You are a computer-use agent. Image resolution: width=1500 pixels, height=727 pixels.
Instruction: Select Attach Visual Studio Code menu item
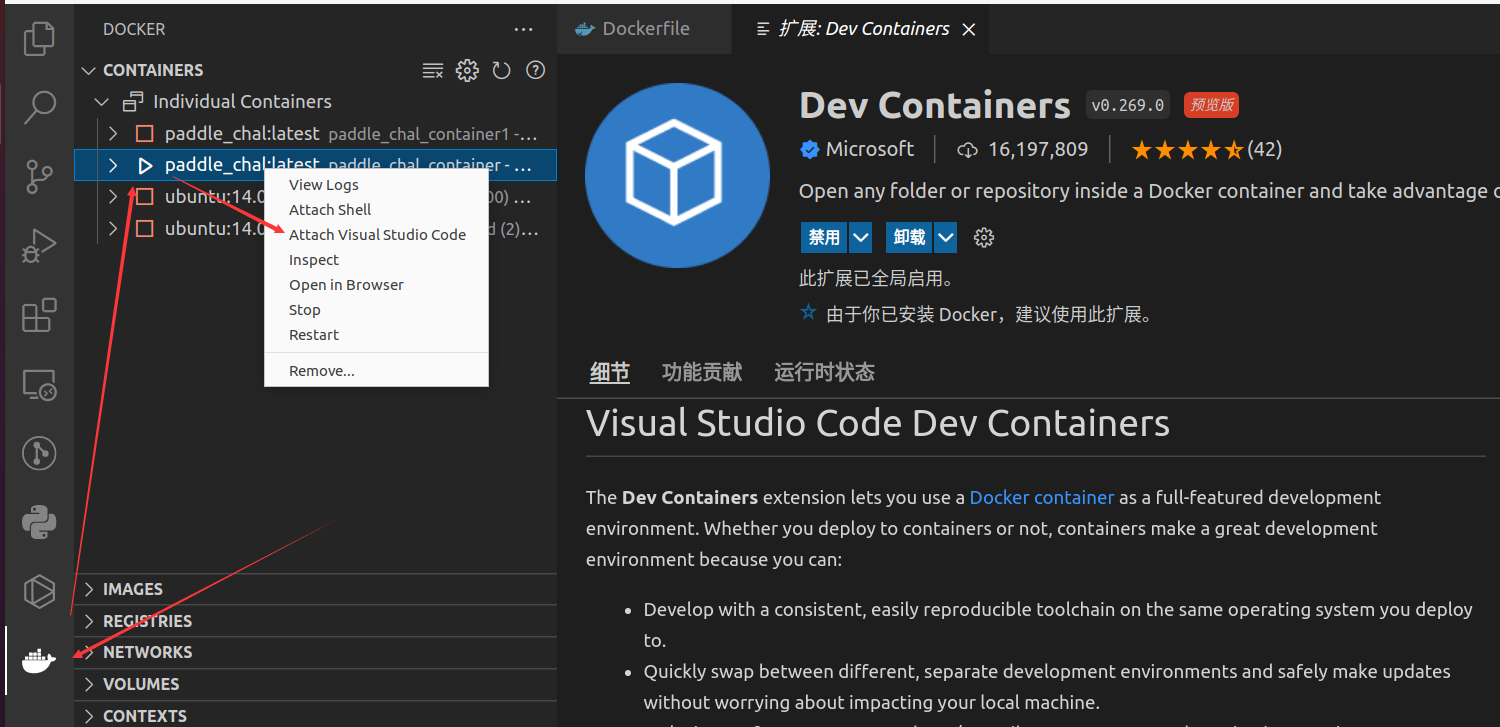[x=377, y=235]
